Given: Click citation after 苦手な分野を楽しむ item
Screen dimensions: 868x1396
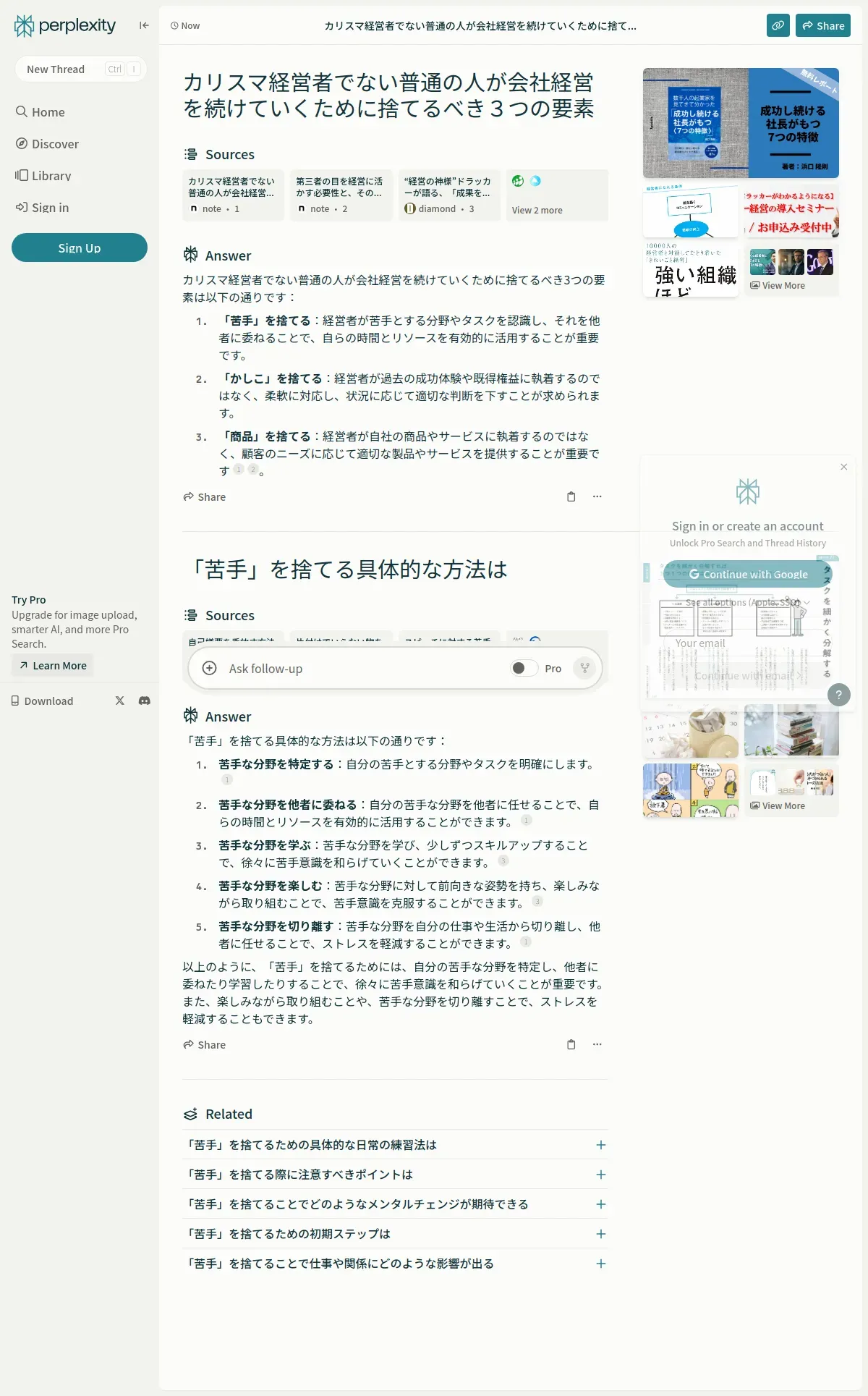Looking at the screenshot, I should 537,901.
